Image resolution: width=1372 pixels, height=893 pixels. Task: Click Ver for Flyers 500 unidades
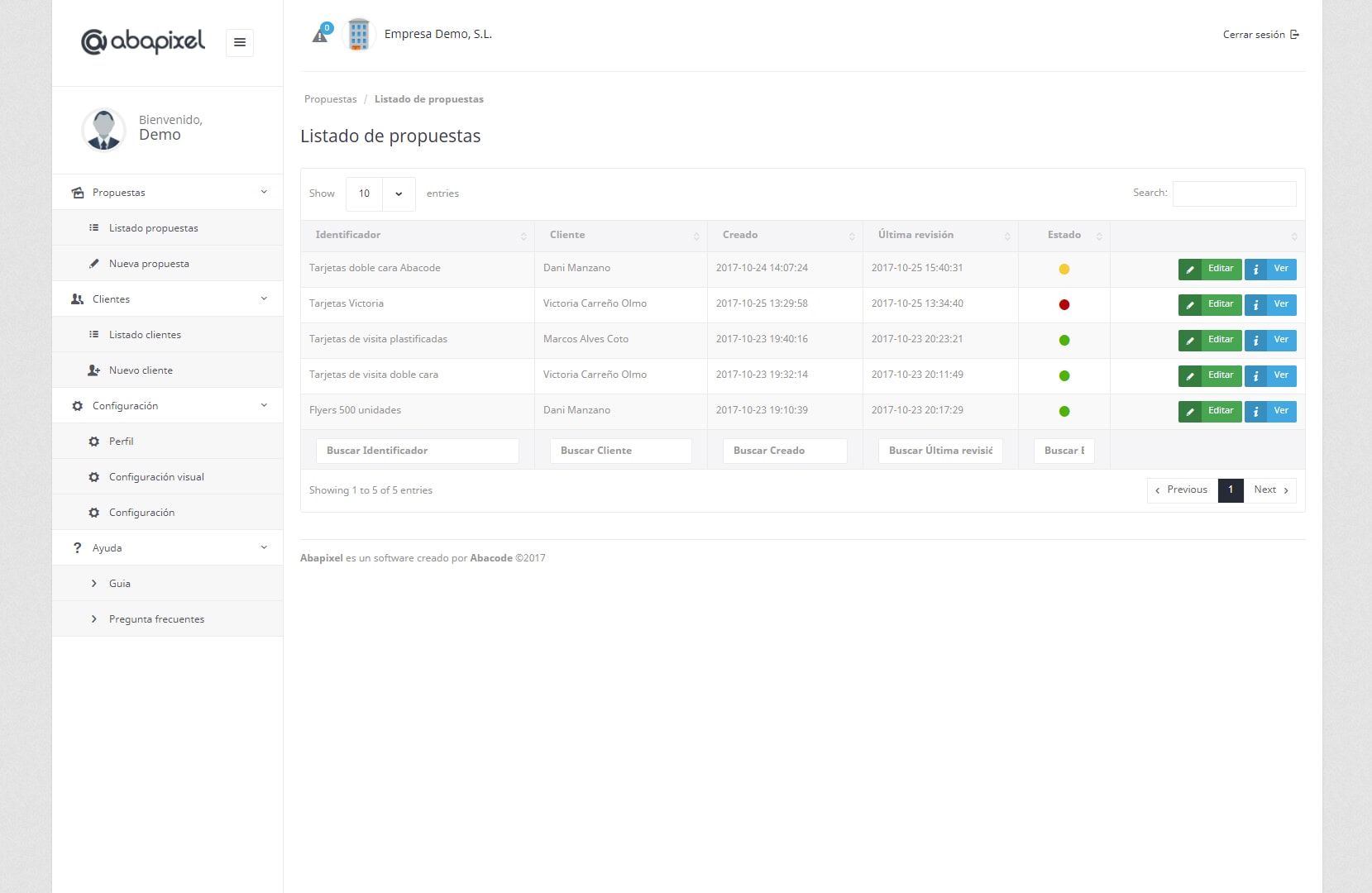pos(1270,412)
